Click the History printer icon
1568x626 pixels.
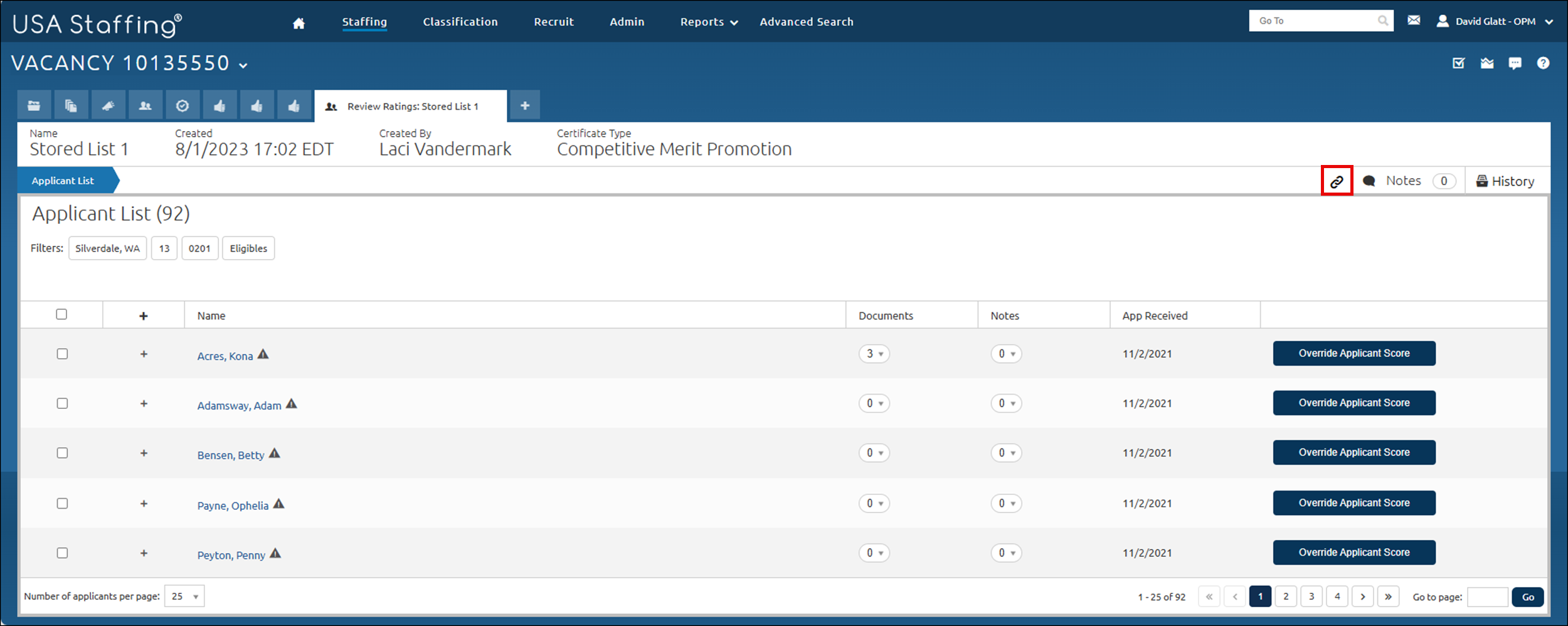tap(1482, 181)
